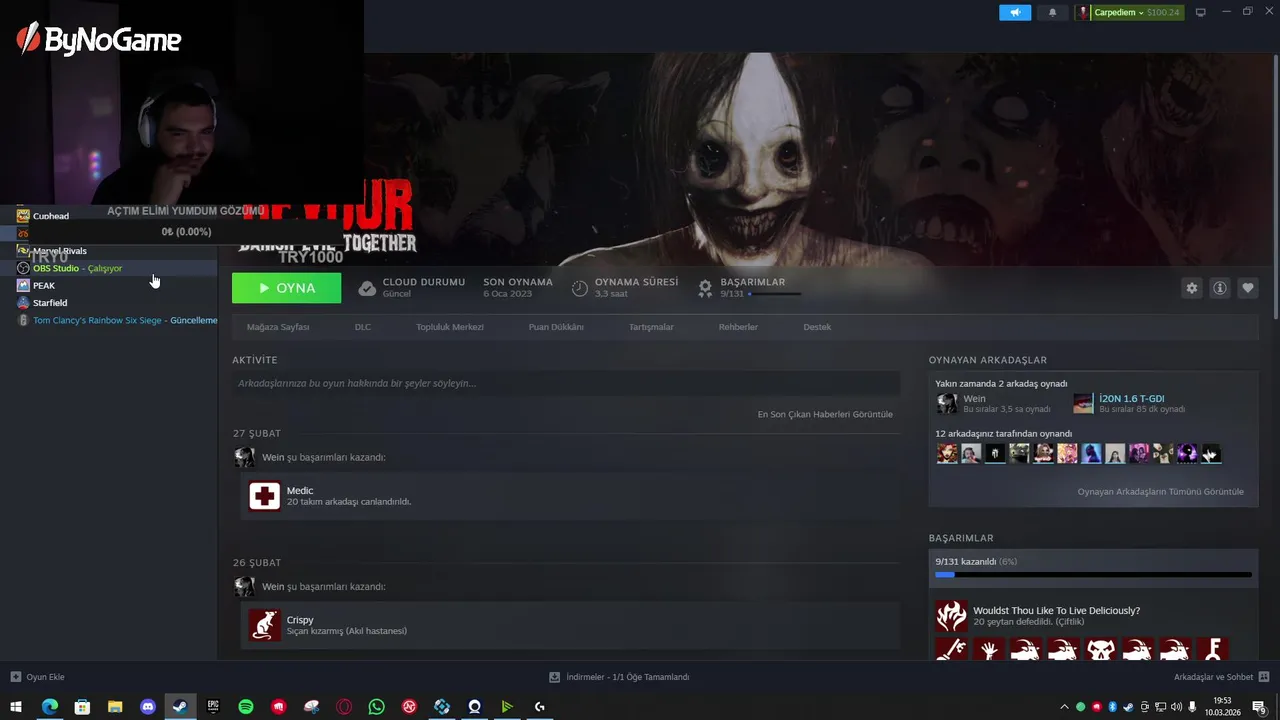The image size is (1280, 720).
Task: Click Oyun Ekle to add a game
Action: click(38, 677)
